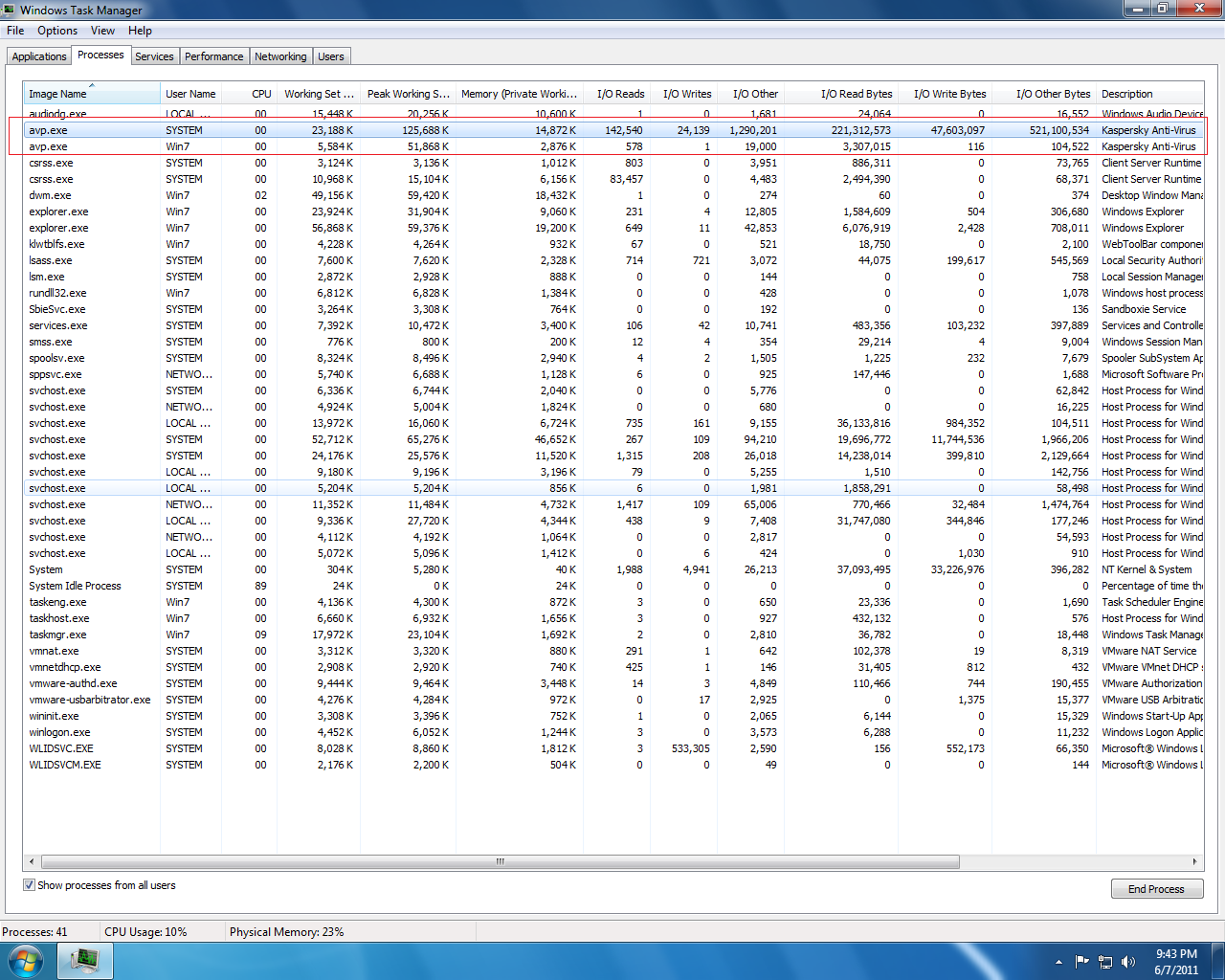Switch to the Applications tab

[39, 56]
